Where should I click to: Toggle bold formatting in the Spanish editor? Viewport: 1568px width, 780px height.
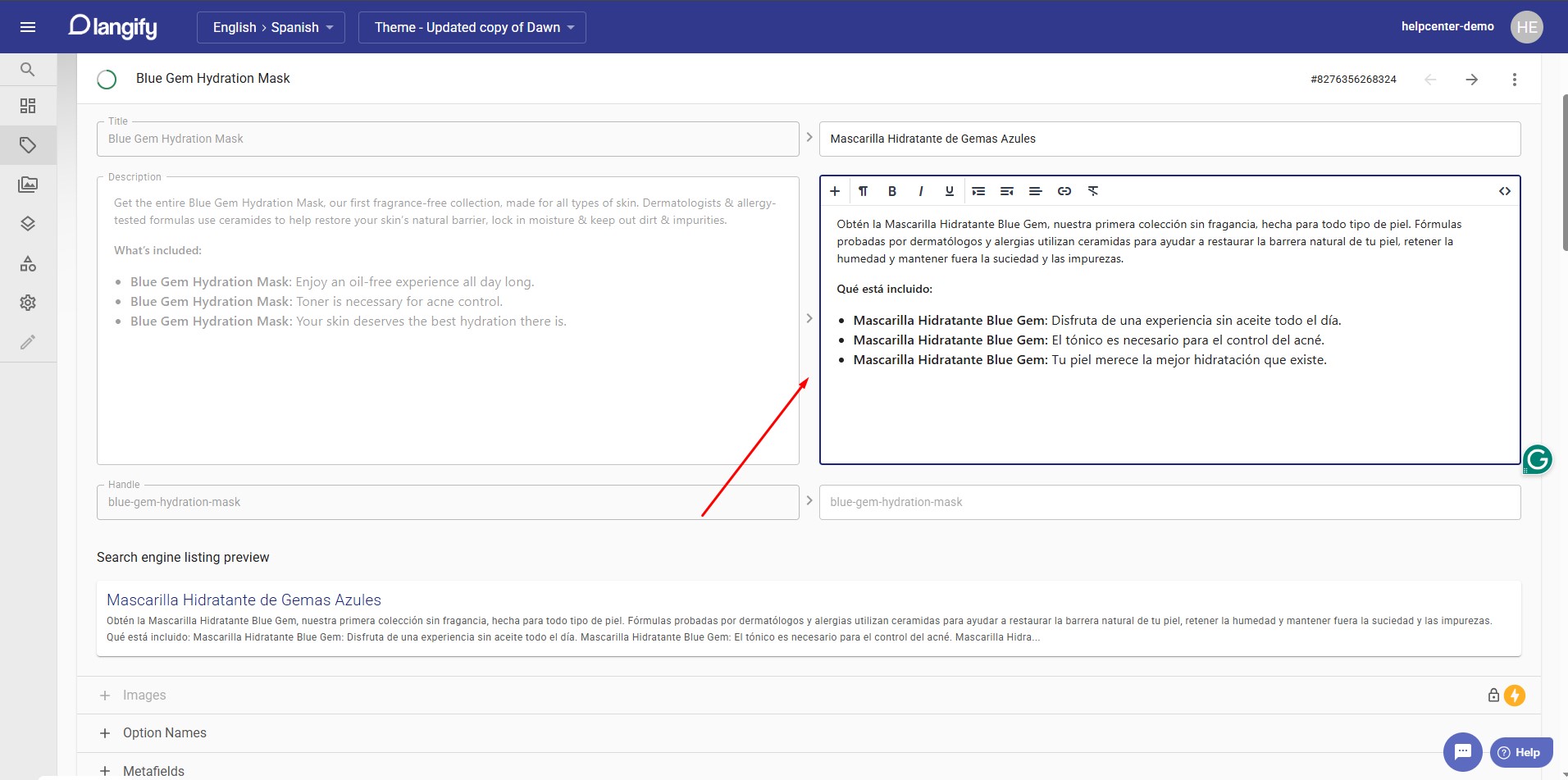tap(891, 190)
